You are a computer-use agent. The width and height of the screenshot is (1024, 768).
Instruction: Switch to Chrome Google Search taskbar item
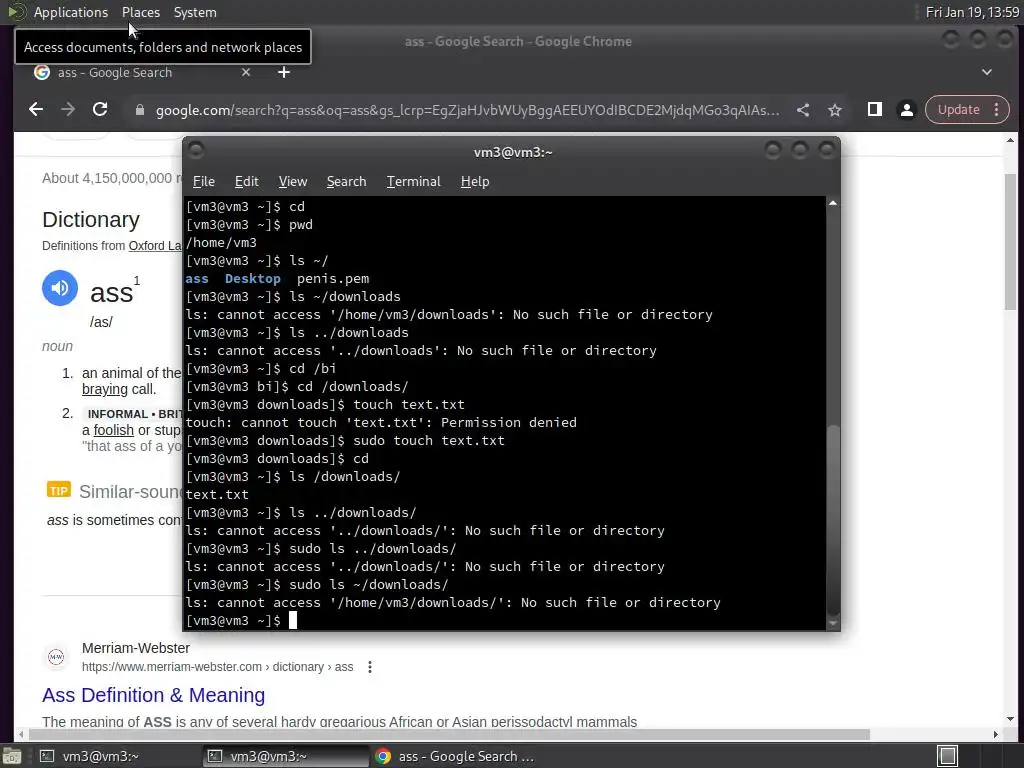(x=455, y=756)
